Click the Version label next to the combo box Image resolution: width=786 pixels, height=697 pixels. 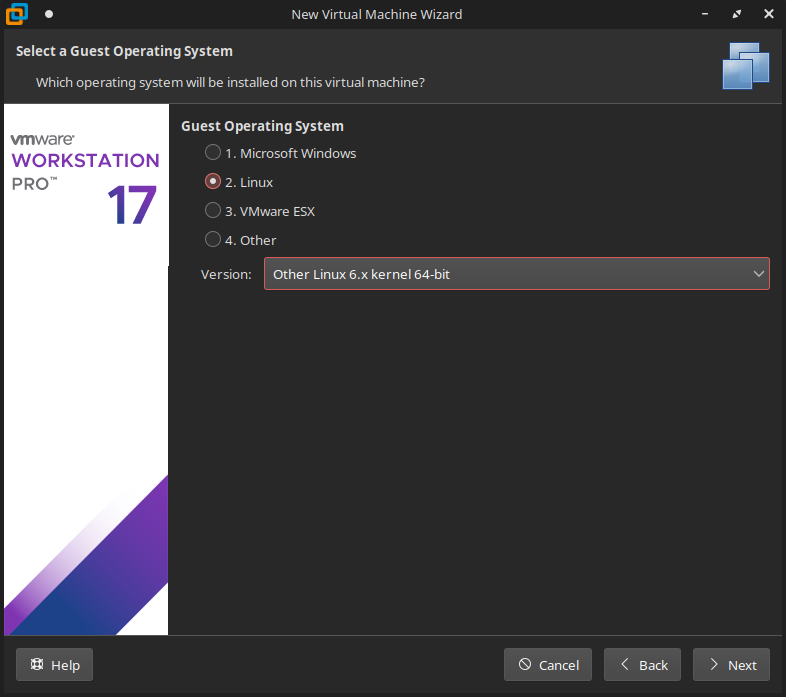click(226, 274)
